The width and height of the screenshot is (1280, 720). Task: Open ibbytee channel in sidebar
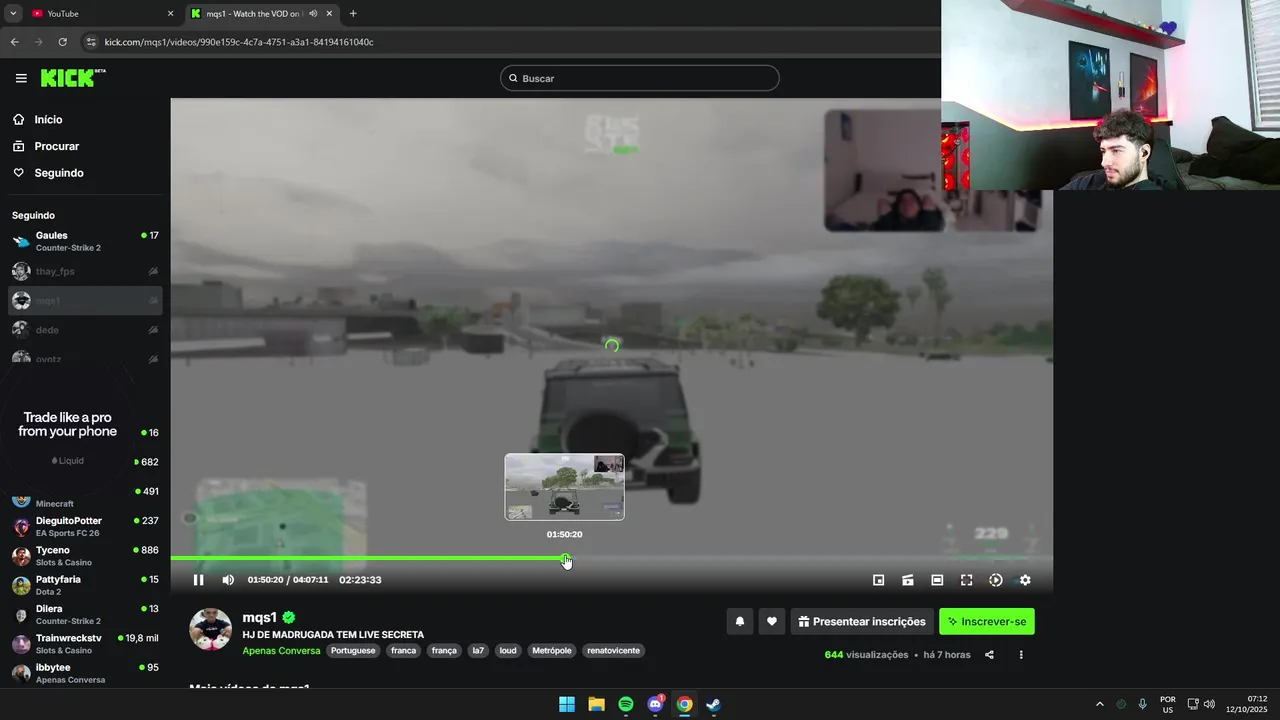pos(85,673)
